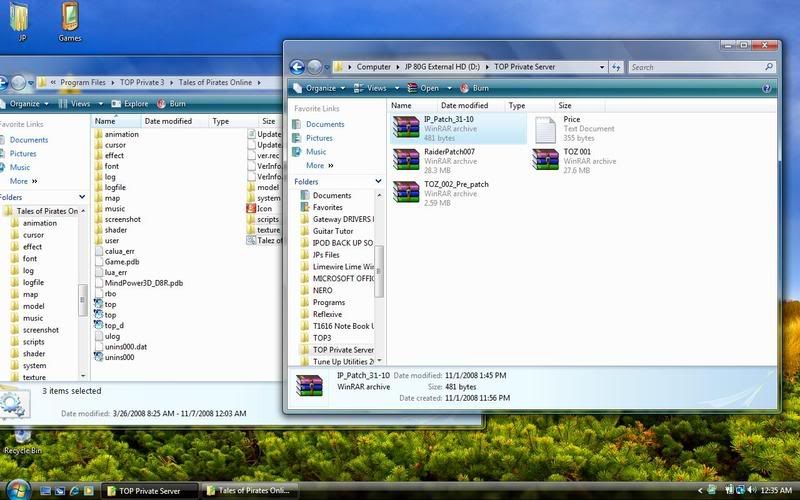Open the Pictures favorite link in right window
800x500 pixels.
(x=319, y=138)
